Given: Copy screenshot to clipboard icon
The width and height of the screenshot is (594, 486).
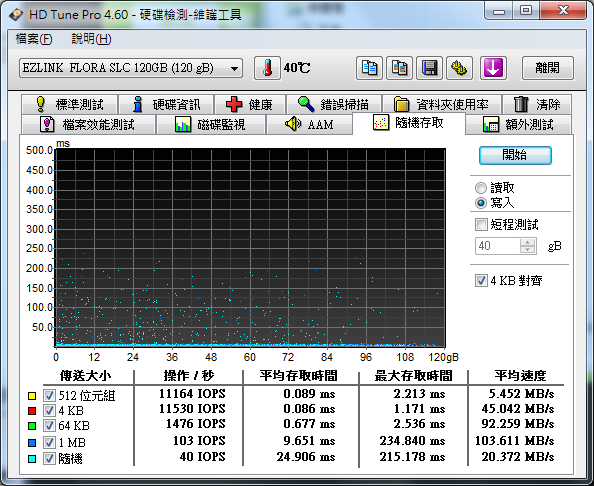Looking at the screenshot, I should point(399,68).
